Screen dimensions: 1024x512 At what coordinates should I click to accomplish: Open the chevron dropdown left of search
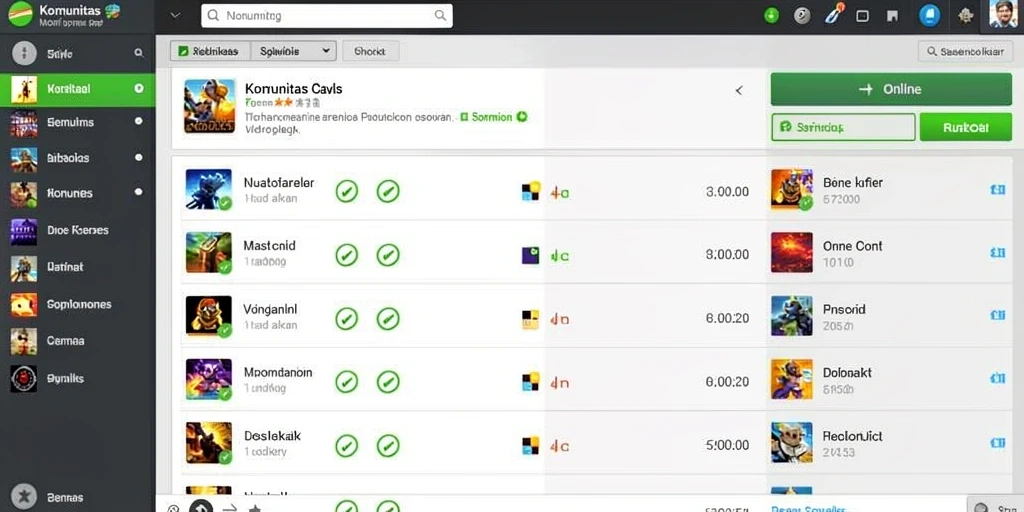(x=174, y=16)
